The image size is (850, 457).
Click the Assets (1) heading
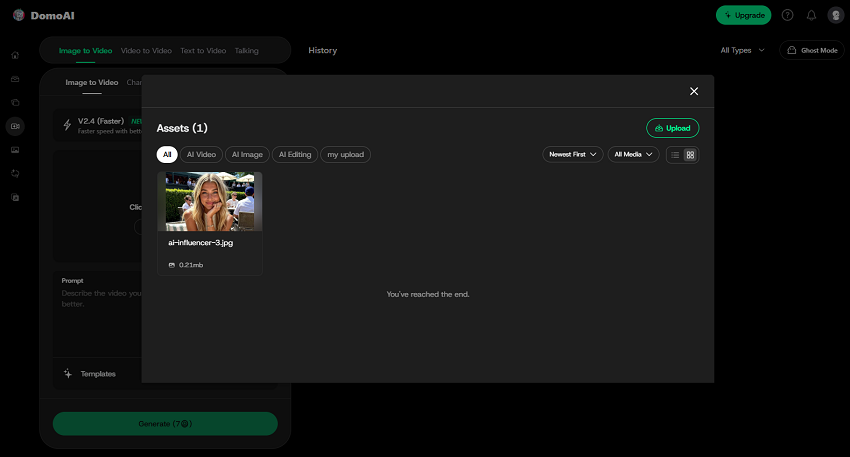(x=182, y=128)
